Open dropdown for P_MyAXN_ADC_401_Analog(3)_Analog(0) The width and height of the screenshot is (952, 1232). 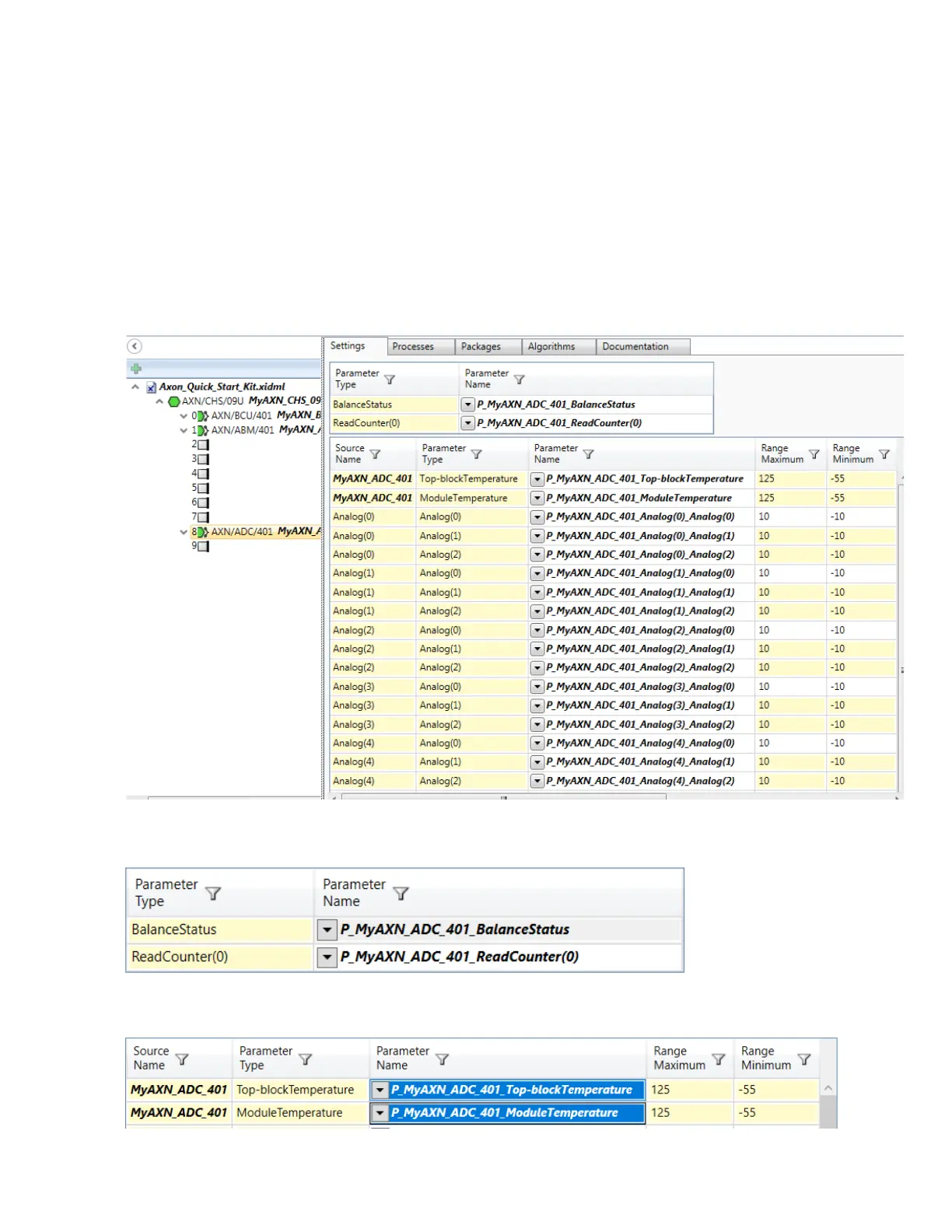click(537, 687)
